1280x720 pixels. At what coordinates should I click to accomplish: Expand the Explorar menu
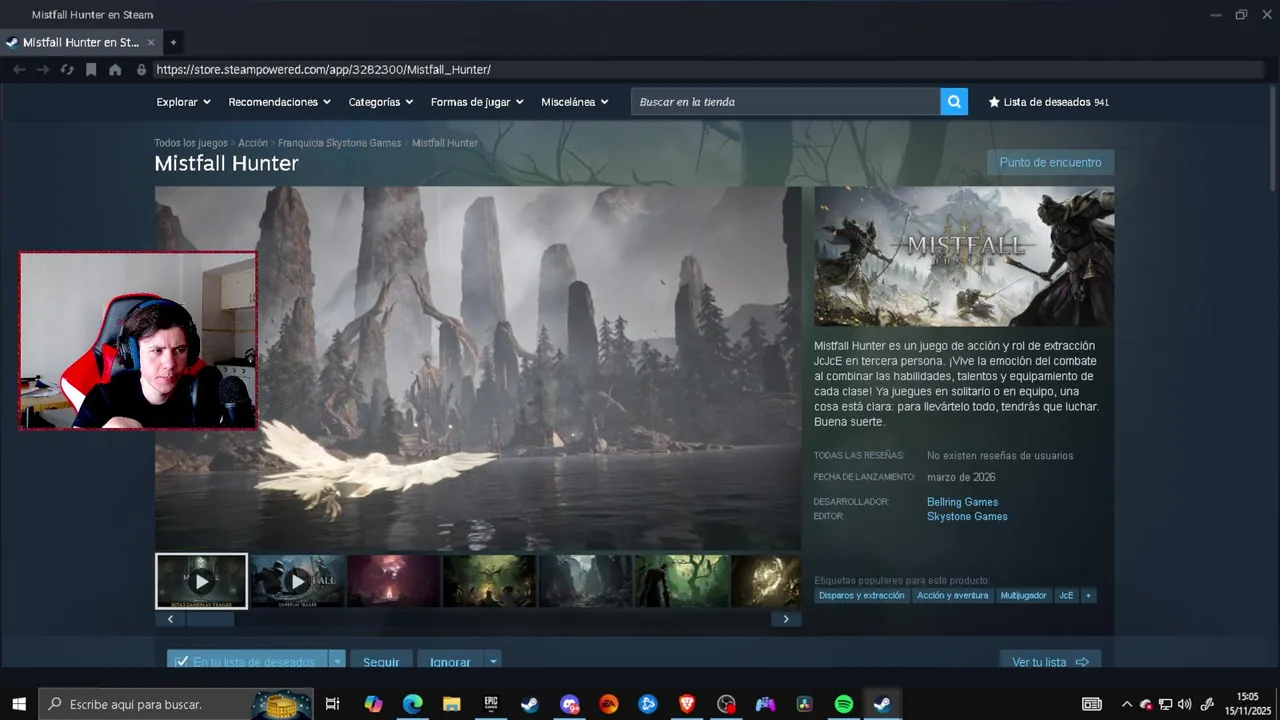point(183,102)
